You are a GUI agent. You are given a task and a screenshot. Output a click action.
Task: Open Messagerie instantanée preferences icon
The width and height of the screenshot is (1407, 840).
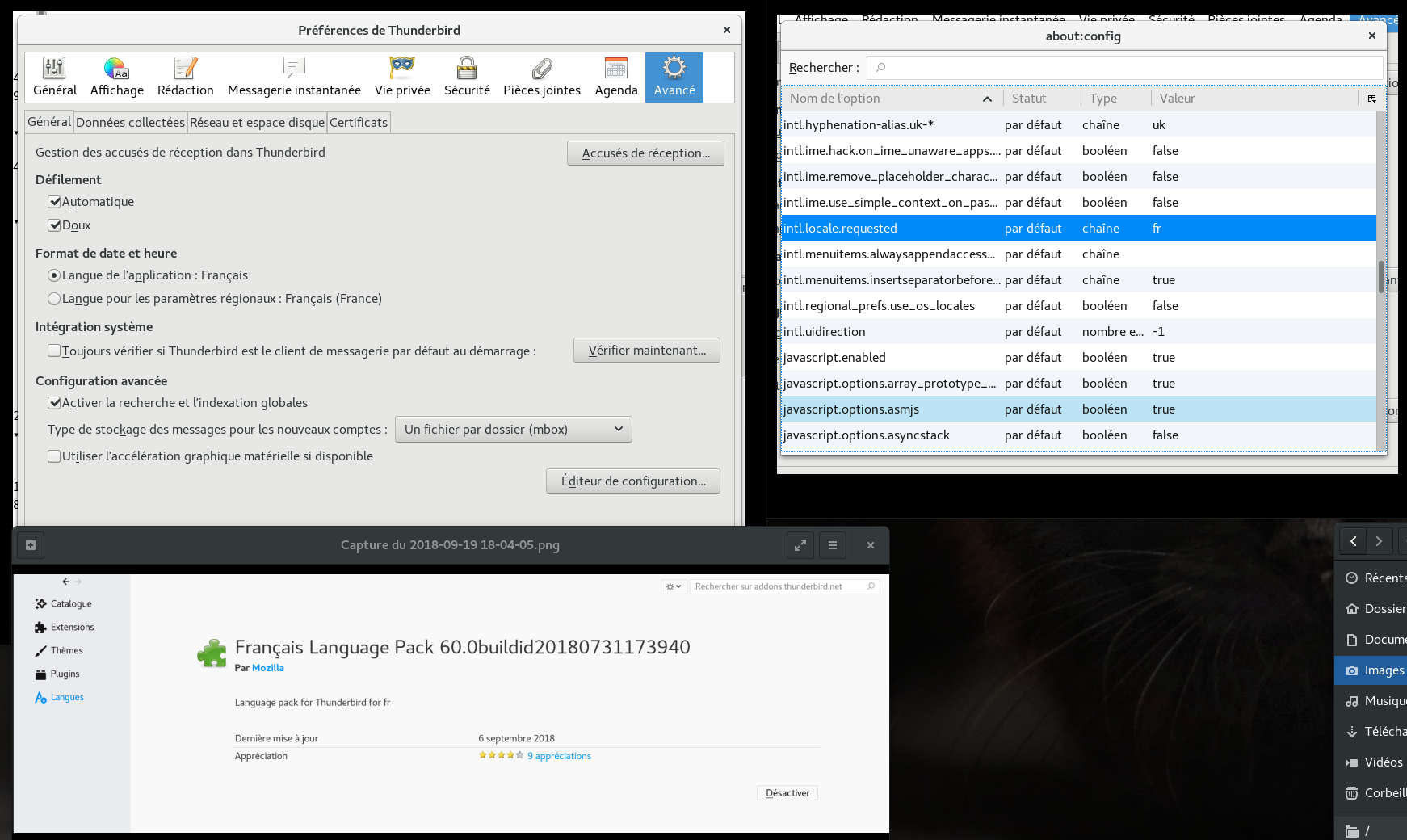294,78
